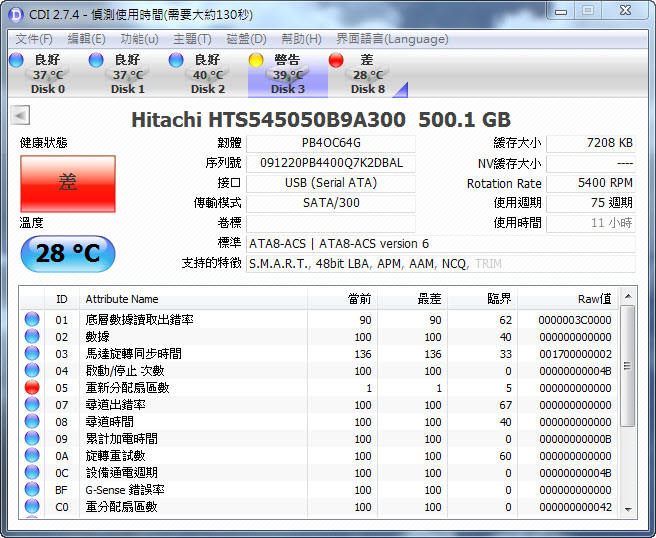This screenshot has width=656, height=538.
Task: Open the 磁盤(D) menu
Action: point(246,39)
